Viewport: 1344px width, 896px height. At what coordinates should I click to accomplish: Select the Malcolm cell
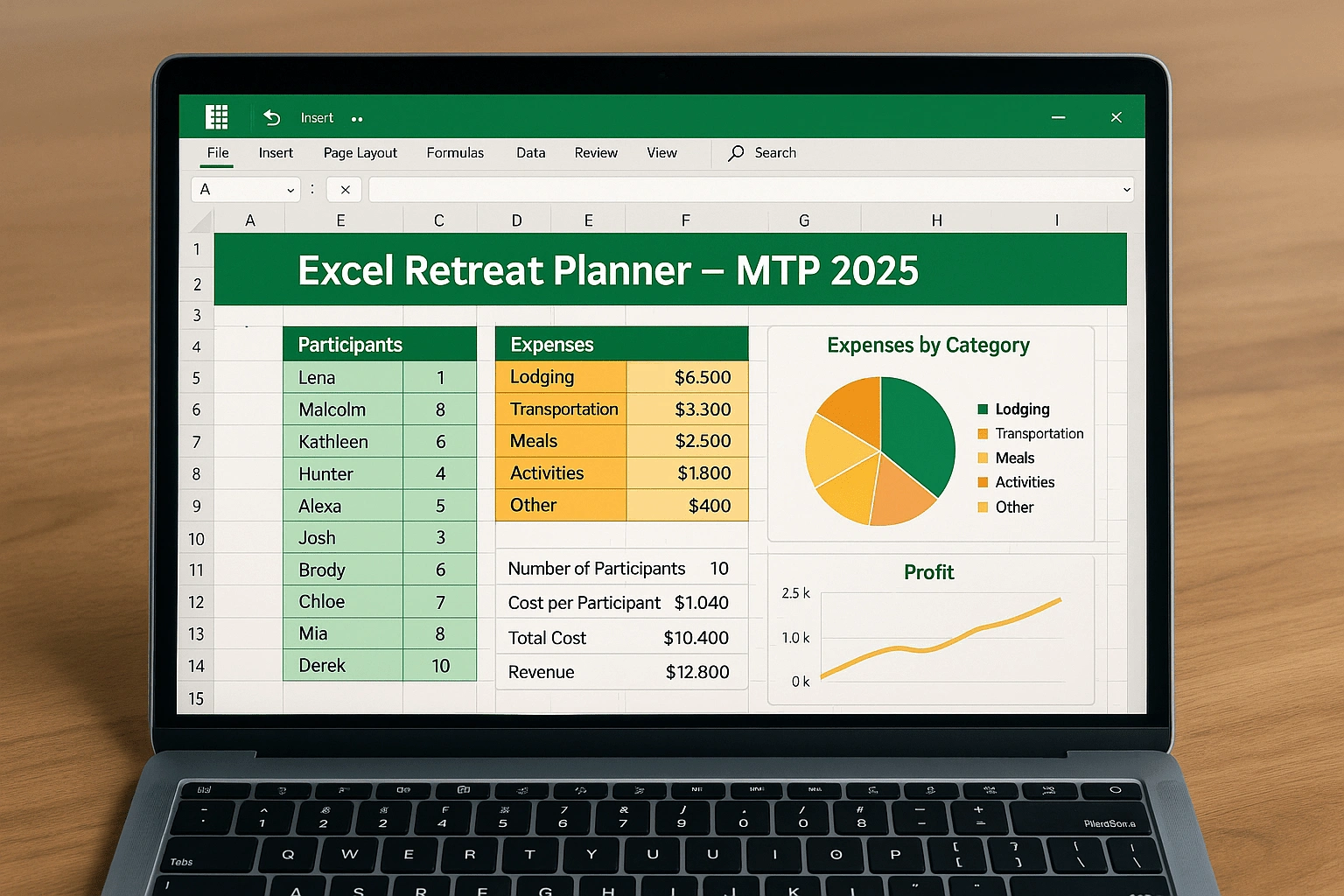pos(343,409)
